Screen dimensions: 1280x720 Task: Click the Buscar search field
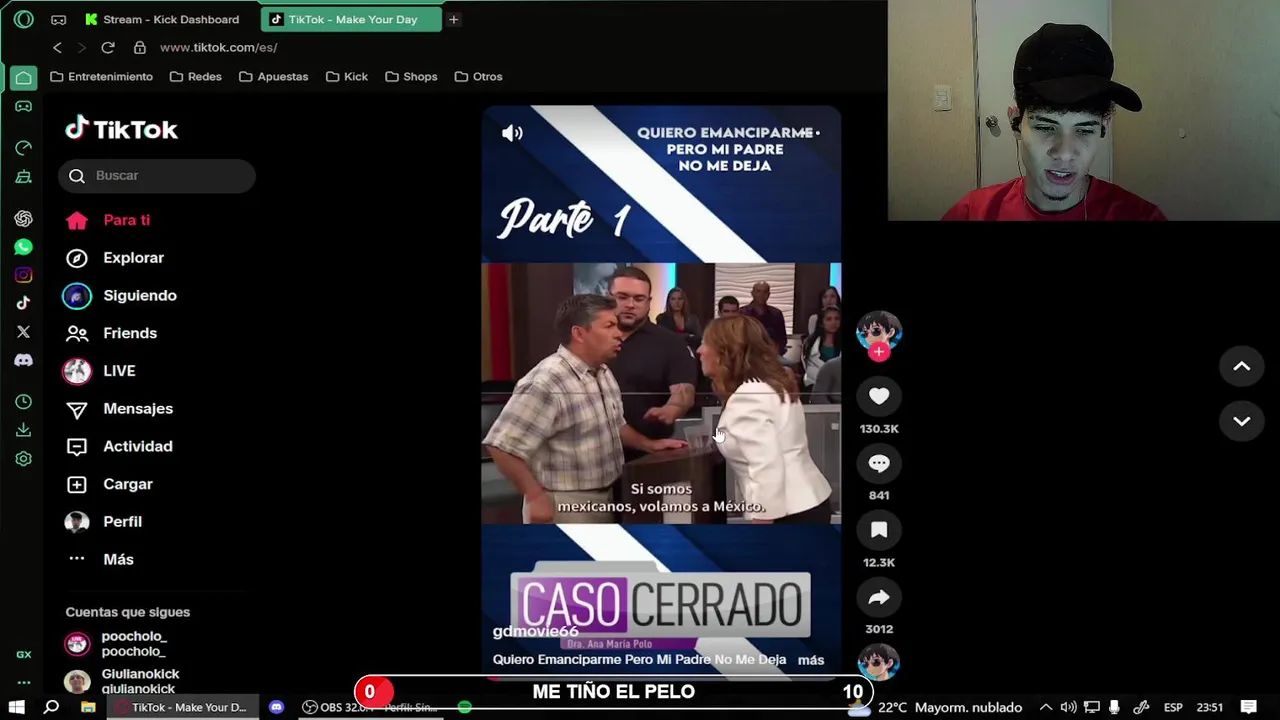[x=157, y=175]
